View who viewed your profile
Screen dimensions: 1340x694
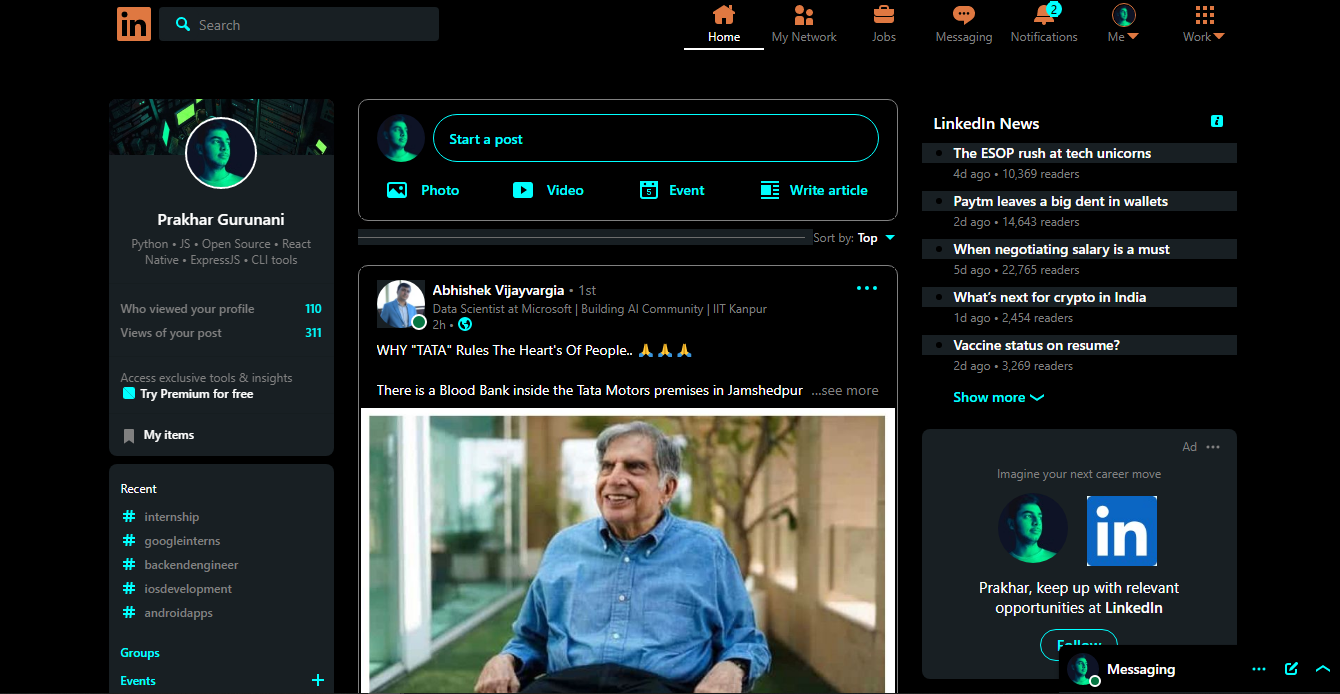point(221,309)
